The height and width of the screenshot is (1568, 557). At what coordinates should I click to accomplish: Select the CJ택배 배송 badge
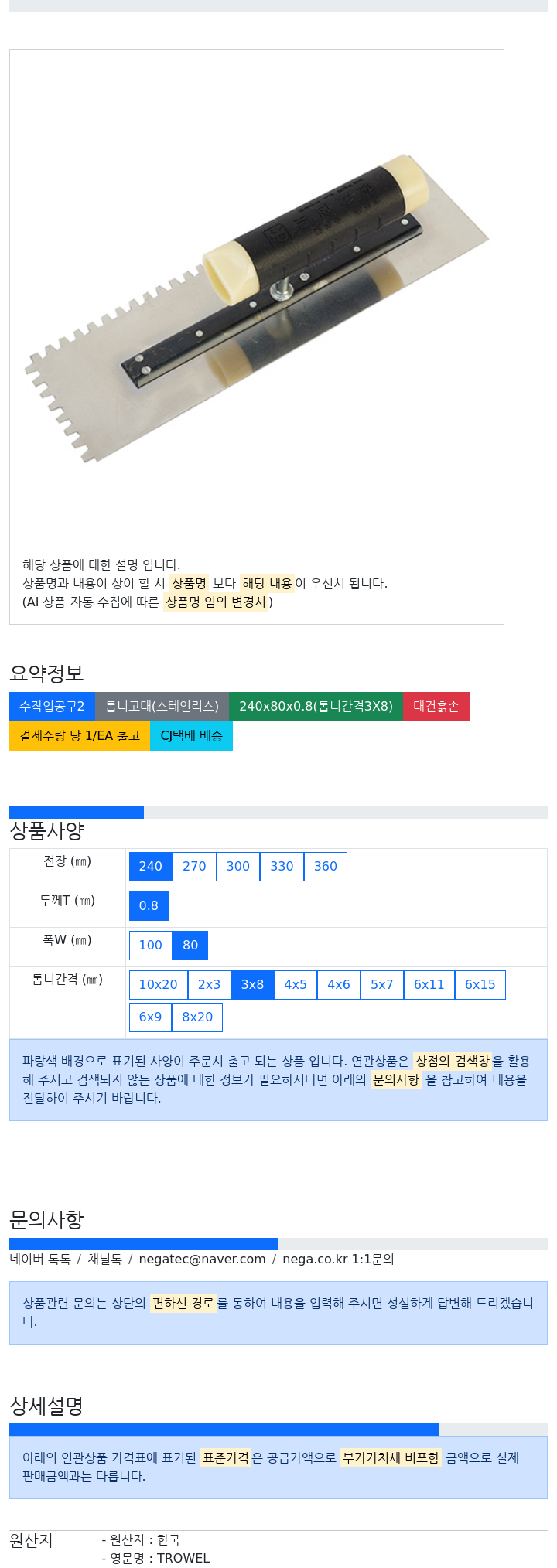coord(191,736)
